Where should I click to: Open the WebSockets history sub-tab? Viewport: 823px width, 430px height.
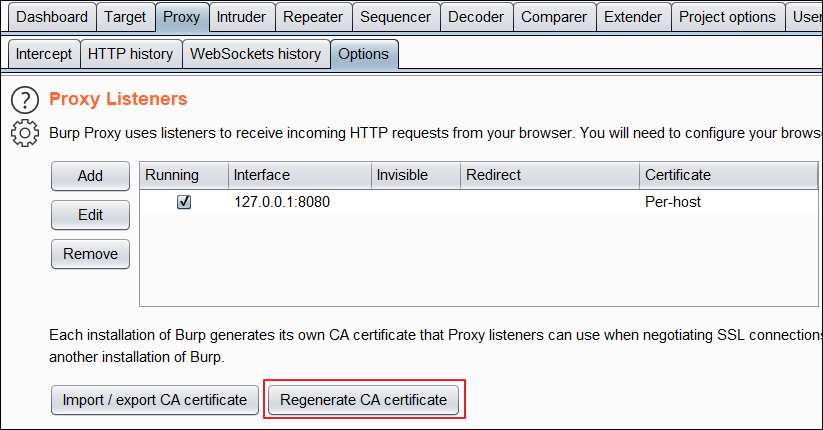point(256,54)
